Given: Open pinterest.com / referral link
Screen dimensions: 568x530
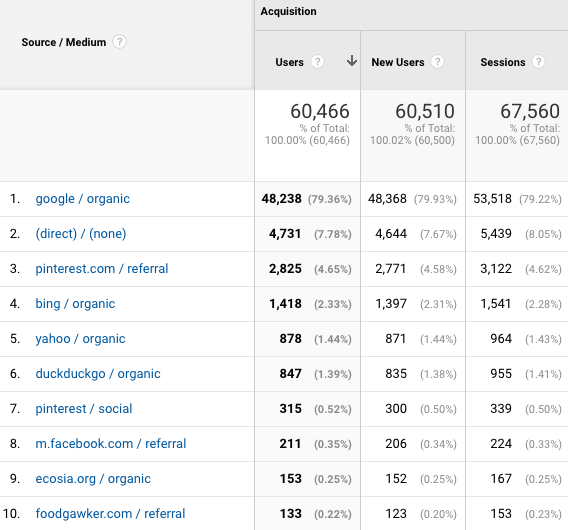Looking at the screenshot, I should [x=102, y=269].
